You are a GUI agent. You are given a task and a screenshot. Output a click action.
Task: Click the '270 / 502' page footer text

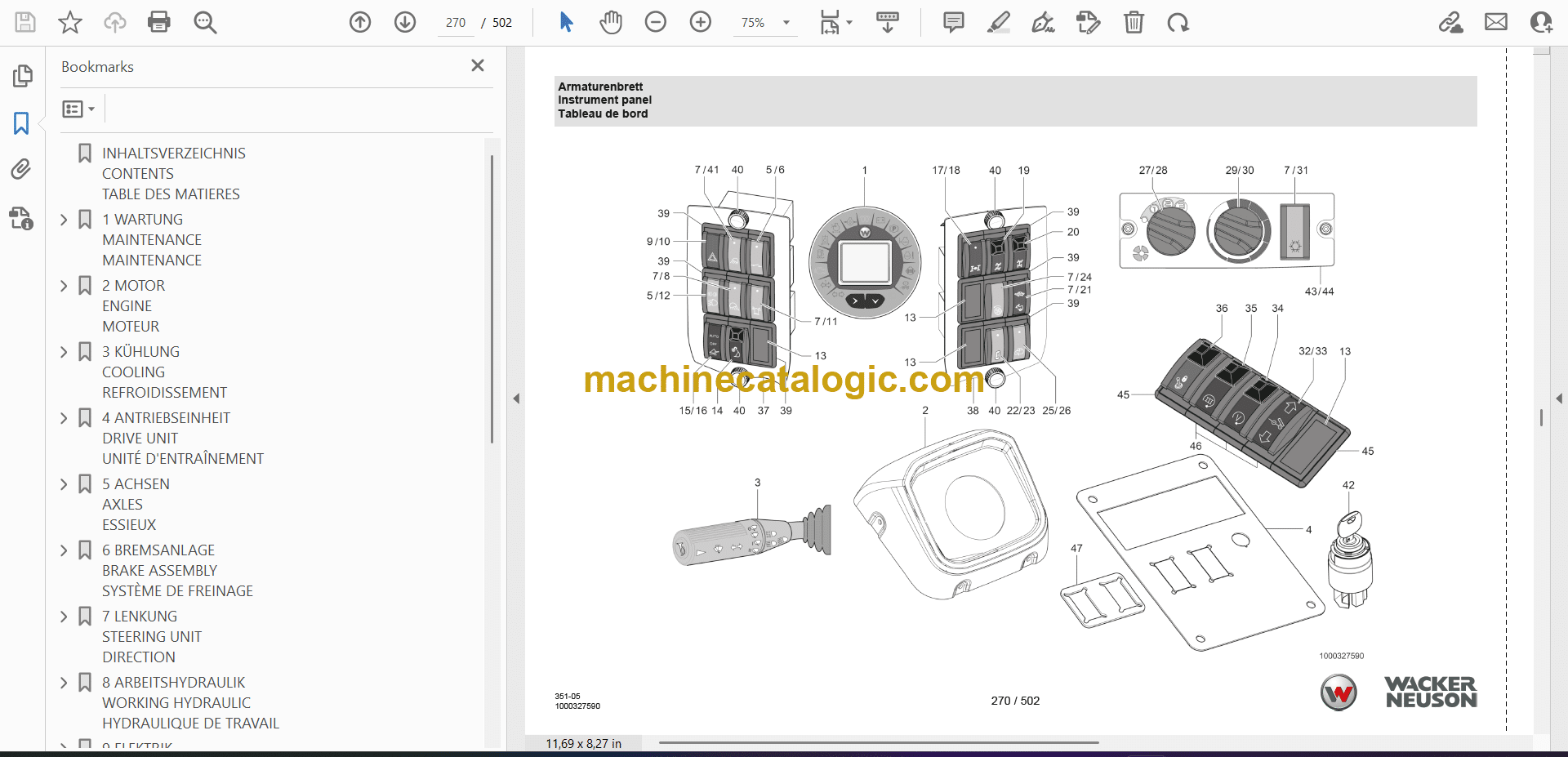tap(1015, 701)
